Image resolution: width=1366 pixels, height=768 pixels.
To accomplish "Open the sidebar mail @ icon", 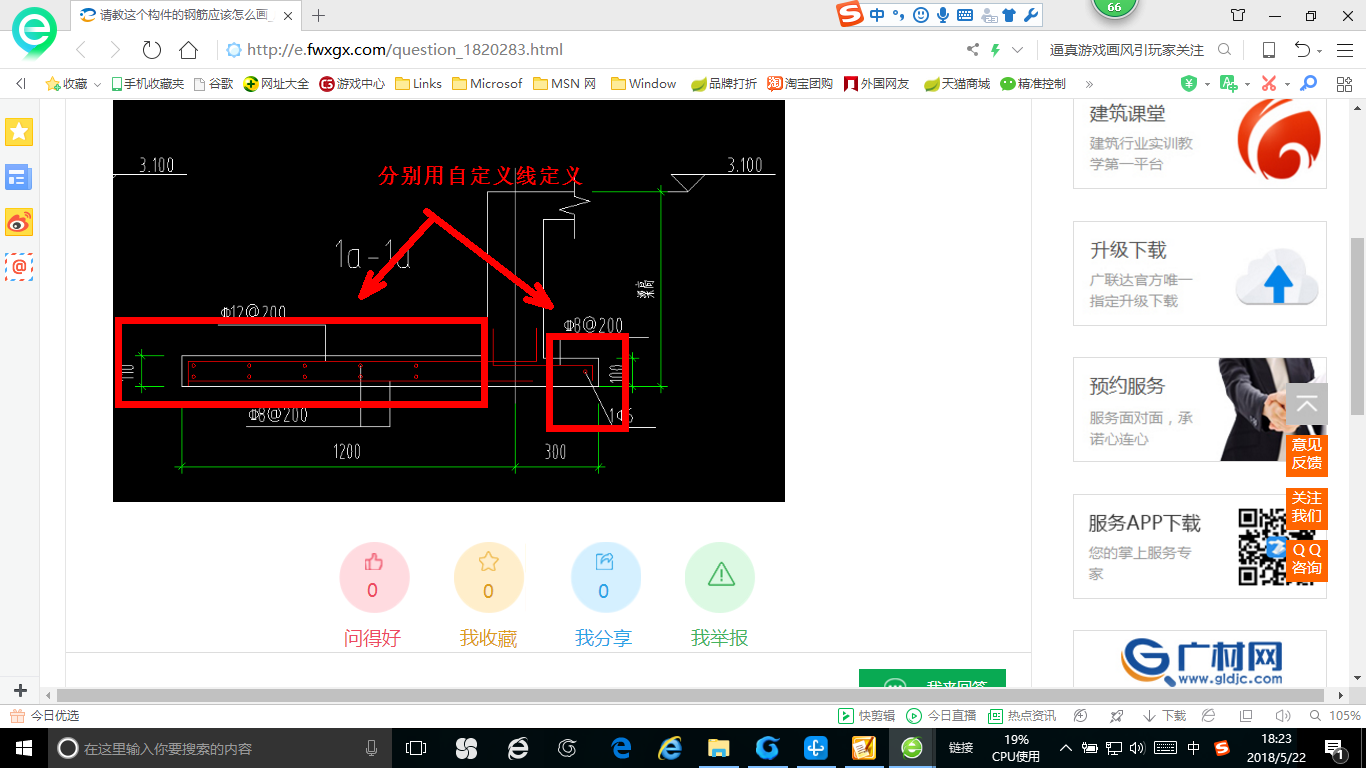I will coord(19,266).
